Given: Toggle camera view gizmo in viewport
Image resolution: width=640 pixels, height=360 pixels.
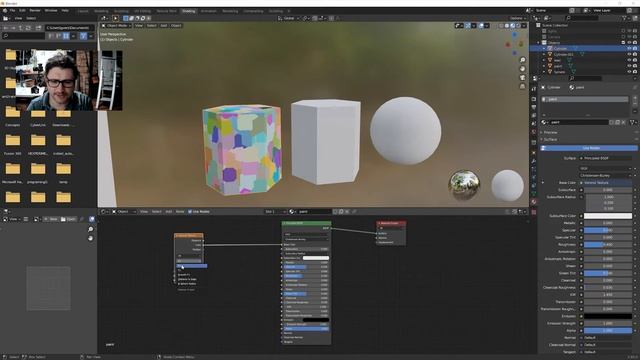Looking at the screenshot, I should (x=522, y=78).
